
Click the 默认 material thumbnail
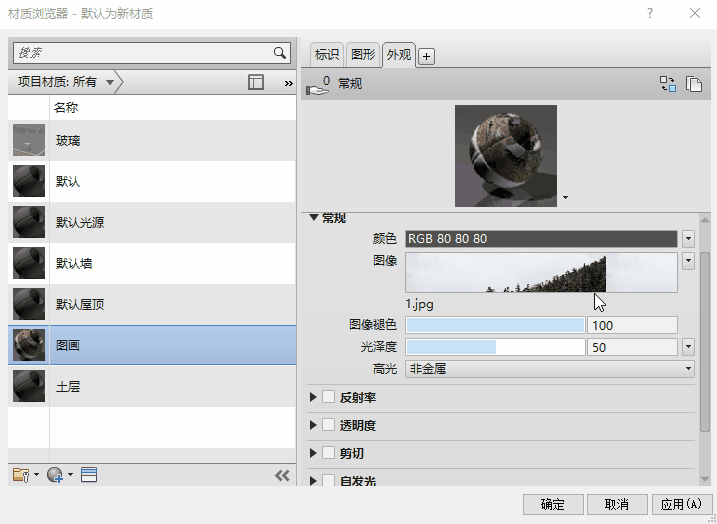[29, 181]
